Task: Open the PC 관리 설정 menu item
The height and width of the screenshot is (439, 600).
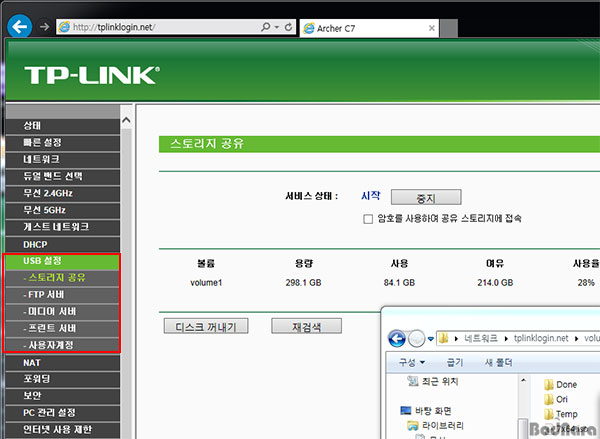Action: pyautogui.click(x=63, y=413)
